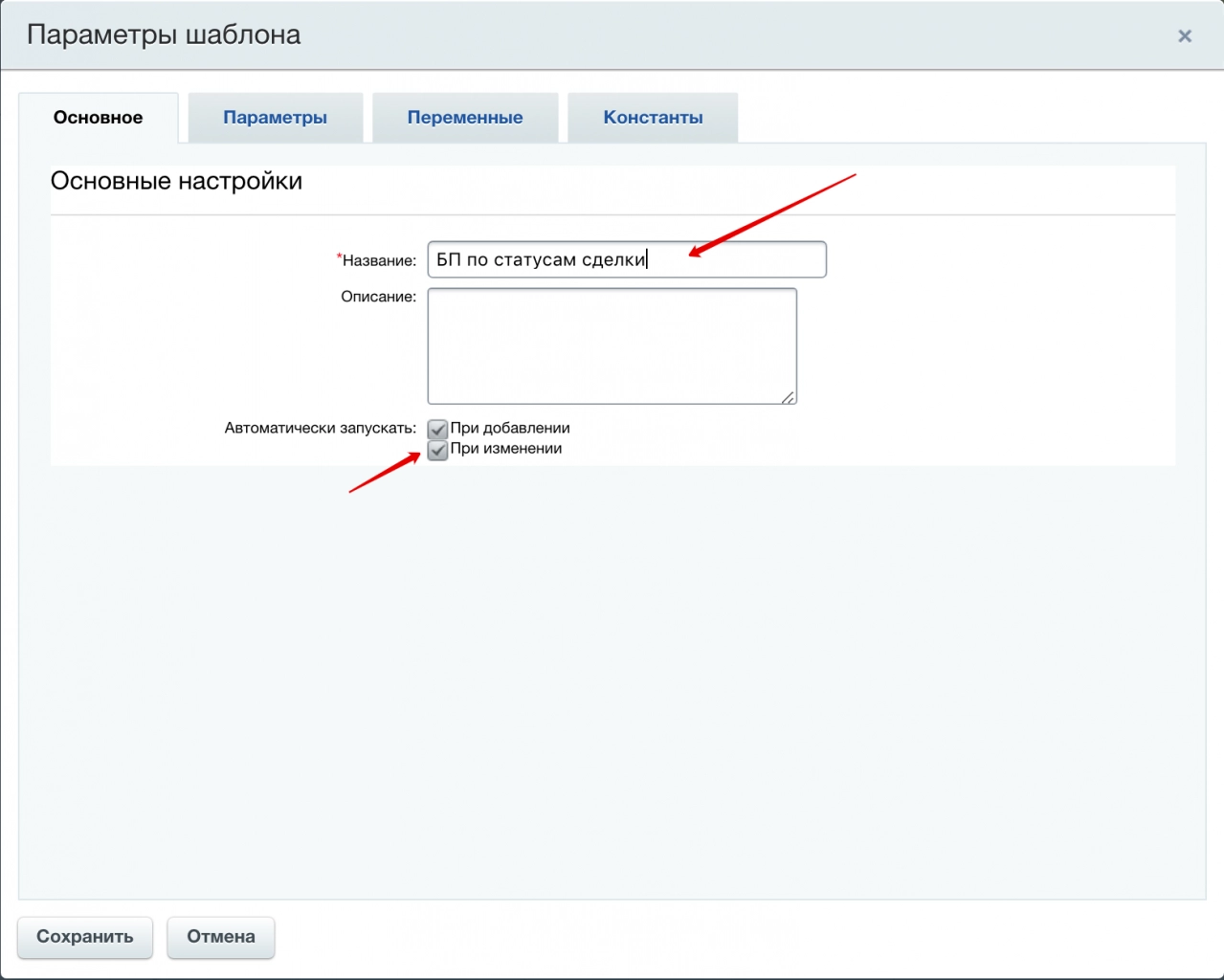
Task: Select the Константы tab
Action: 653,118
